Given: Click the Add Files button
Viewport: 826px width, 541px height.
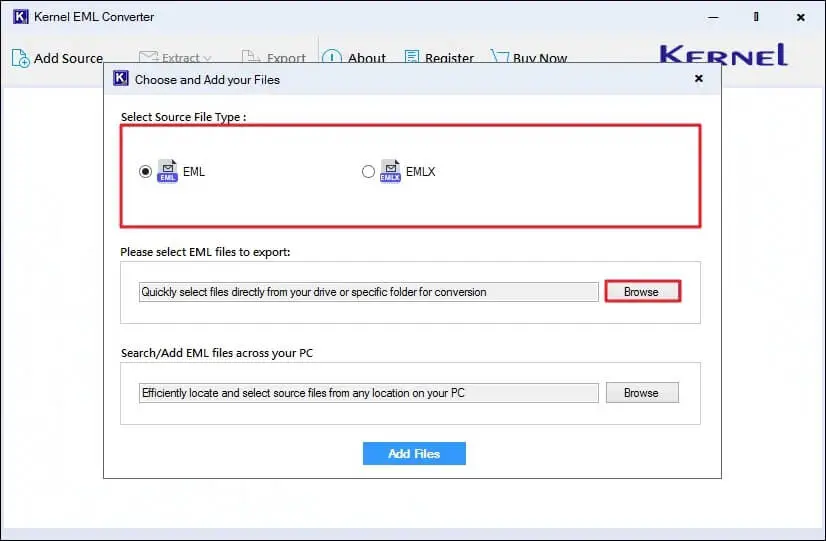Looking at the screenshot, I should [x=414, y=454].
